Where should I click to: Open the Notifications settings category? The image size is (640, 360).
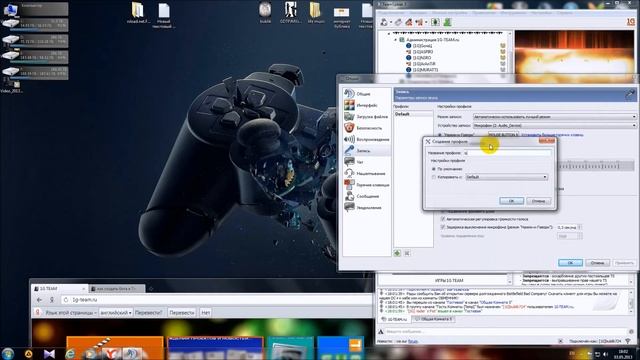tap(366, 208)
